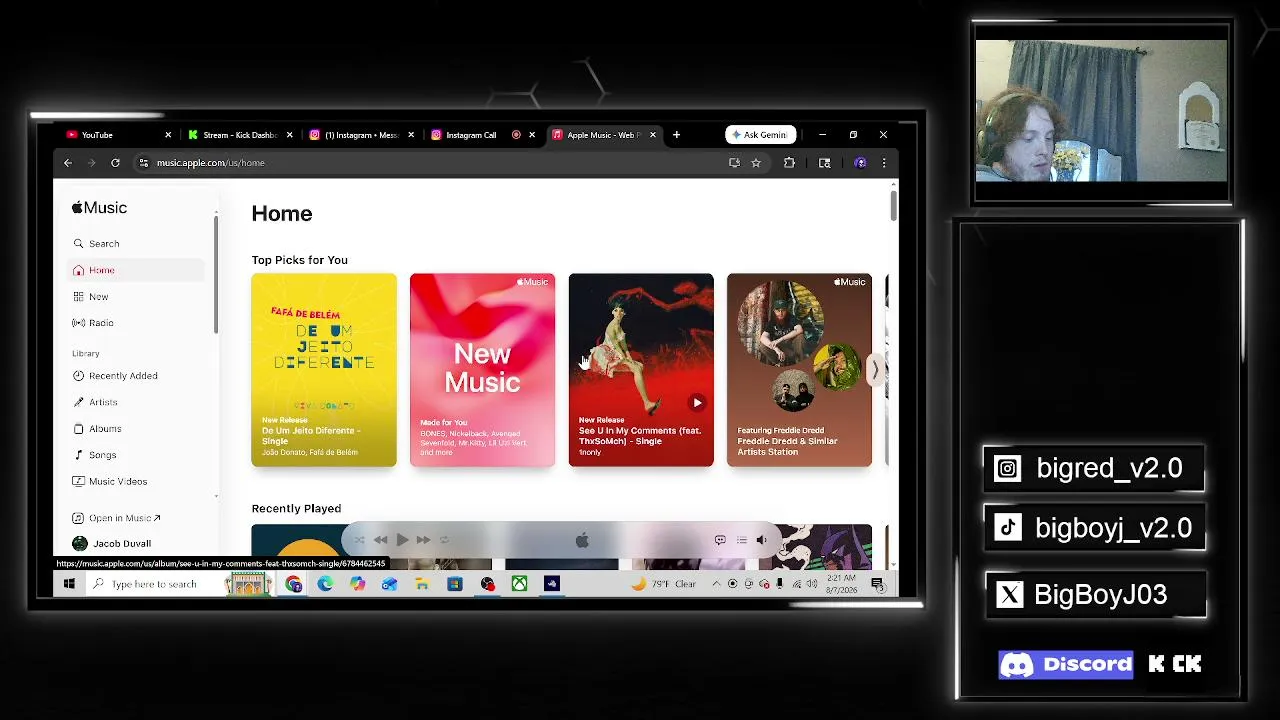The width and height of the screenshot is (1280, 720).
Task: Play the See U In My Comments single
Action: pyautogui.click(x=697, y=403)
